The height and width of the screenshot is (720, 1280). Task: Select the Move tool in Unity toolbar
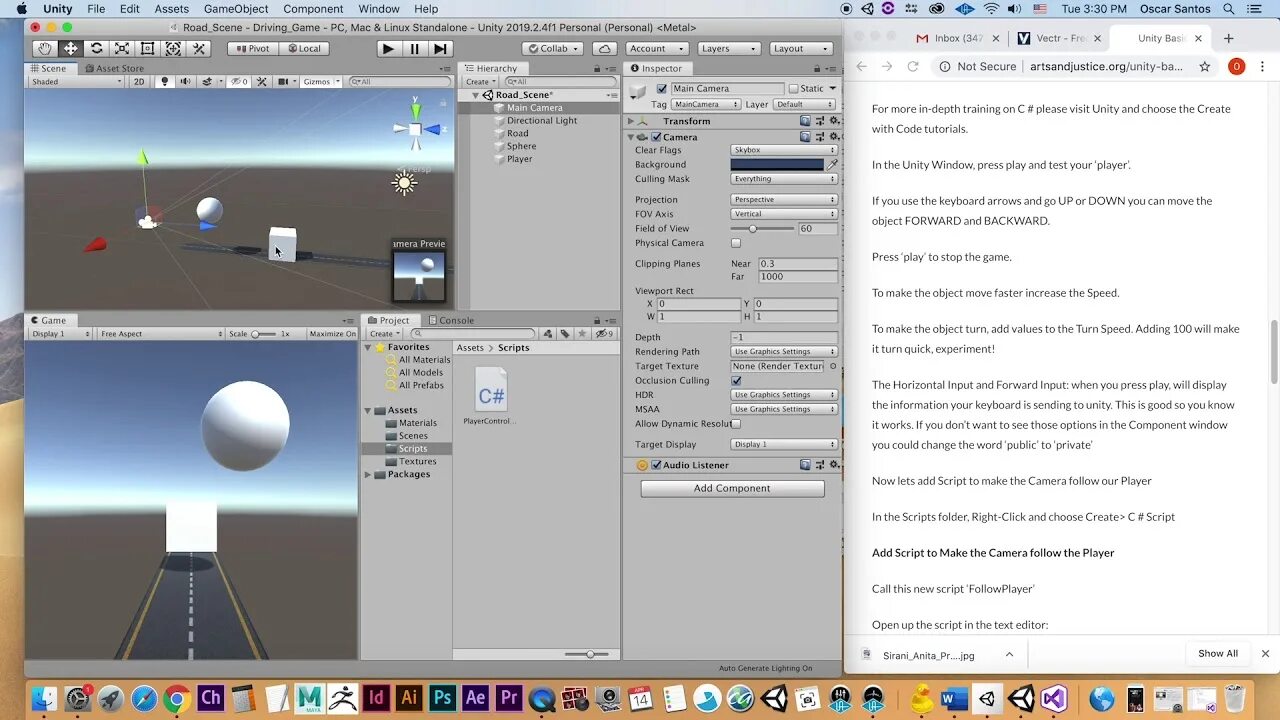coord(71,48)
